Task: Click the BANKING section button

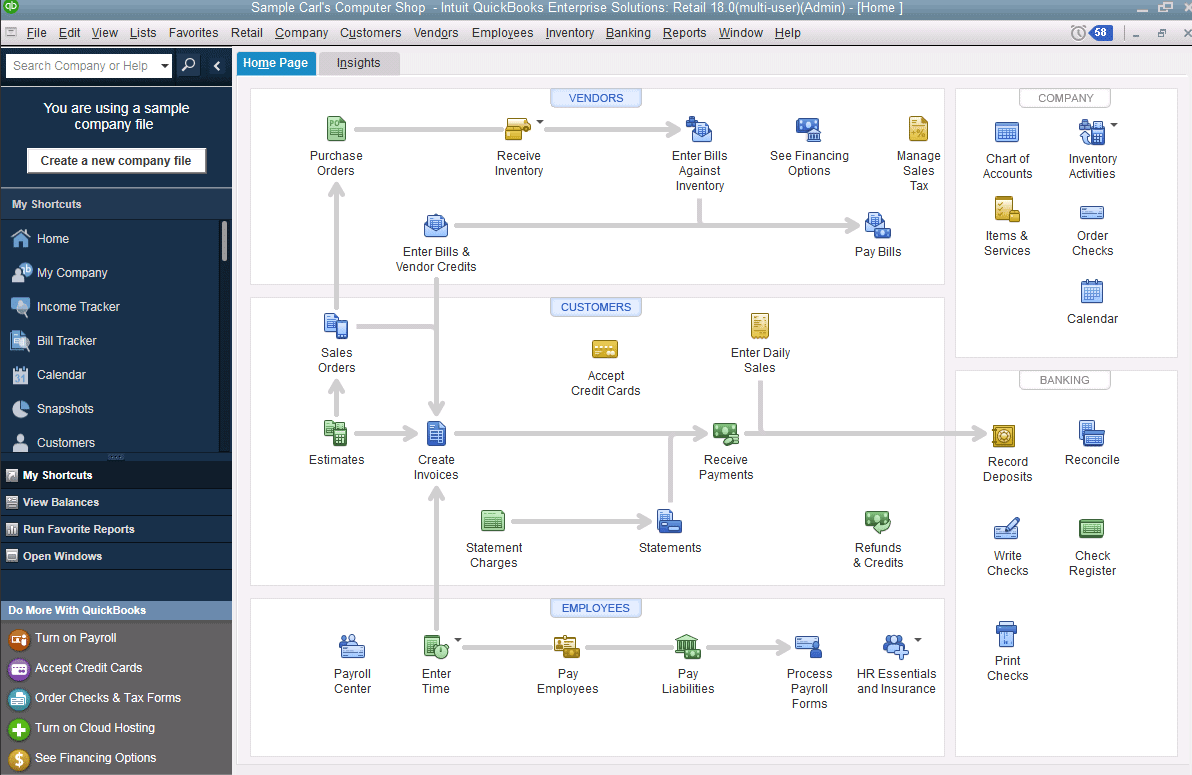Action: pyautogui.click(x=1065, y=380)
